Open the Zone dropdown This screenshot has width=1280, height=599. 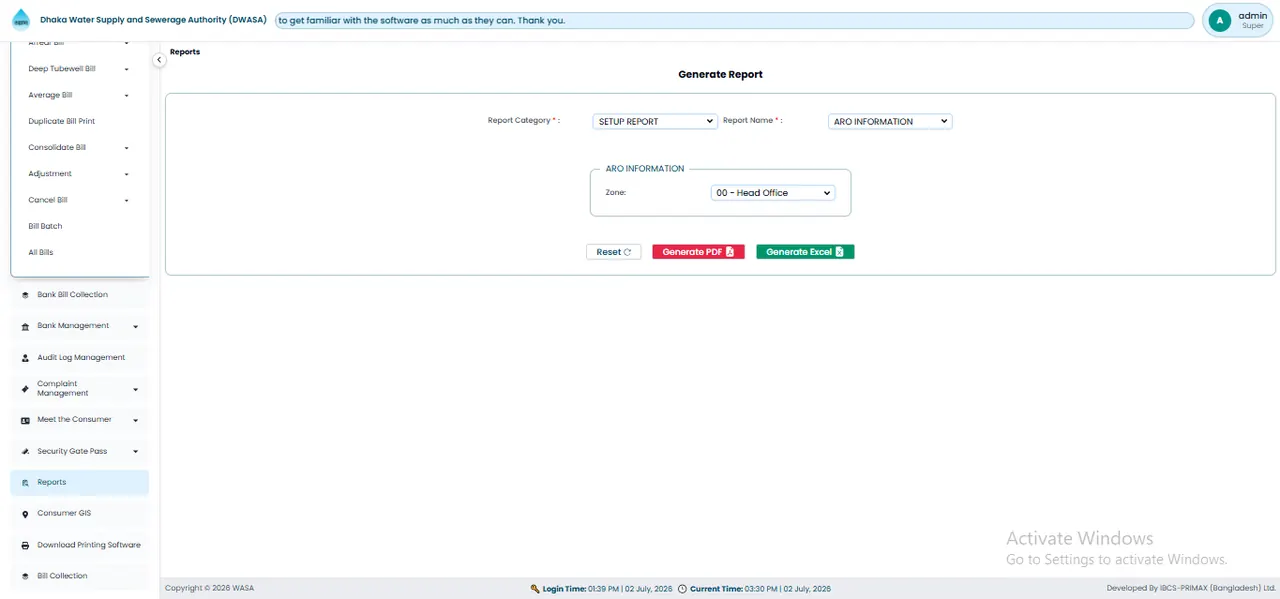(x=773, y=192)
